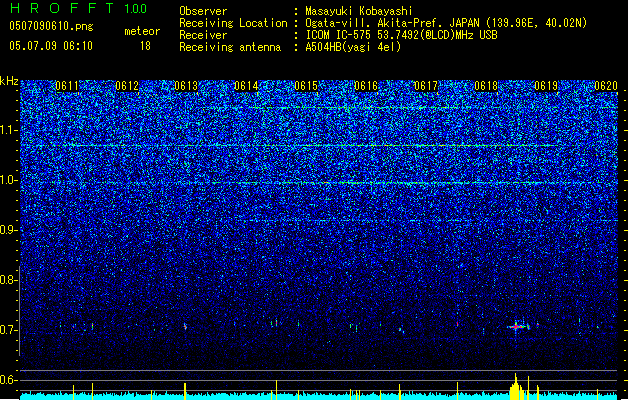
Task: Select the filename 0507090610.png
Action: click(x=51, y=26)
